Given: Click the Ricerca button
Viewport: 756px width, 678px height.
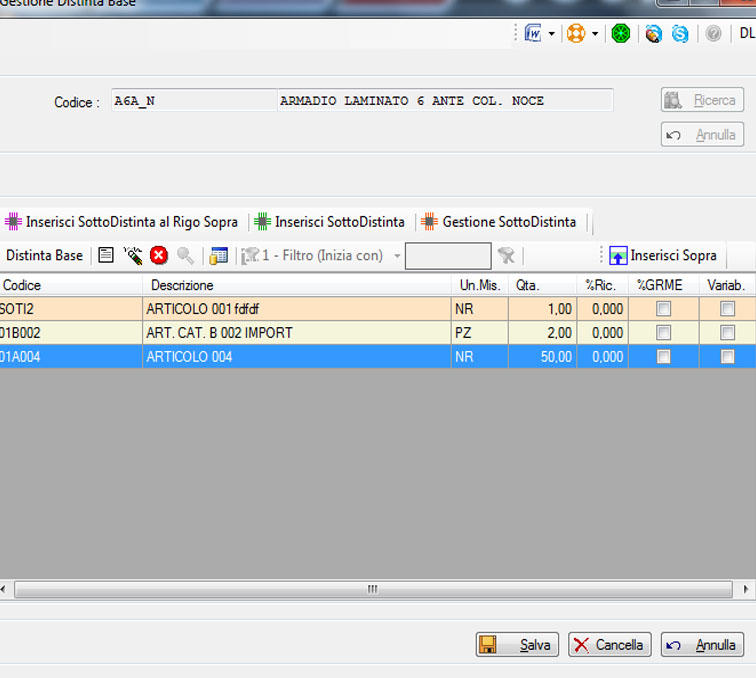Looking at the screenshot, I should pyautogui.click(x=702, y=100).
